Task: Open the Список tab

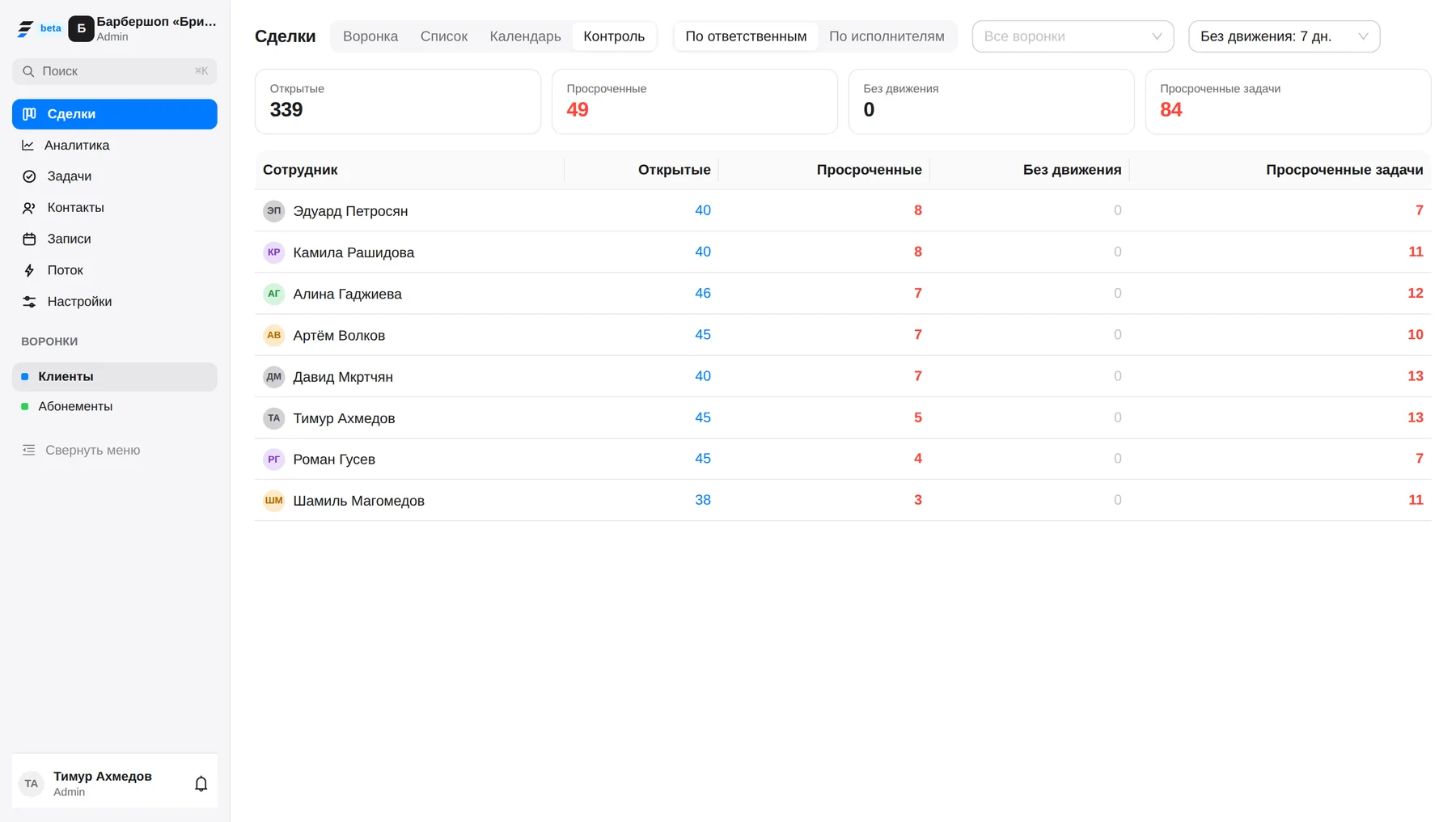Action: (x=444, y=36)
